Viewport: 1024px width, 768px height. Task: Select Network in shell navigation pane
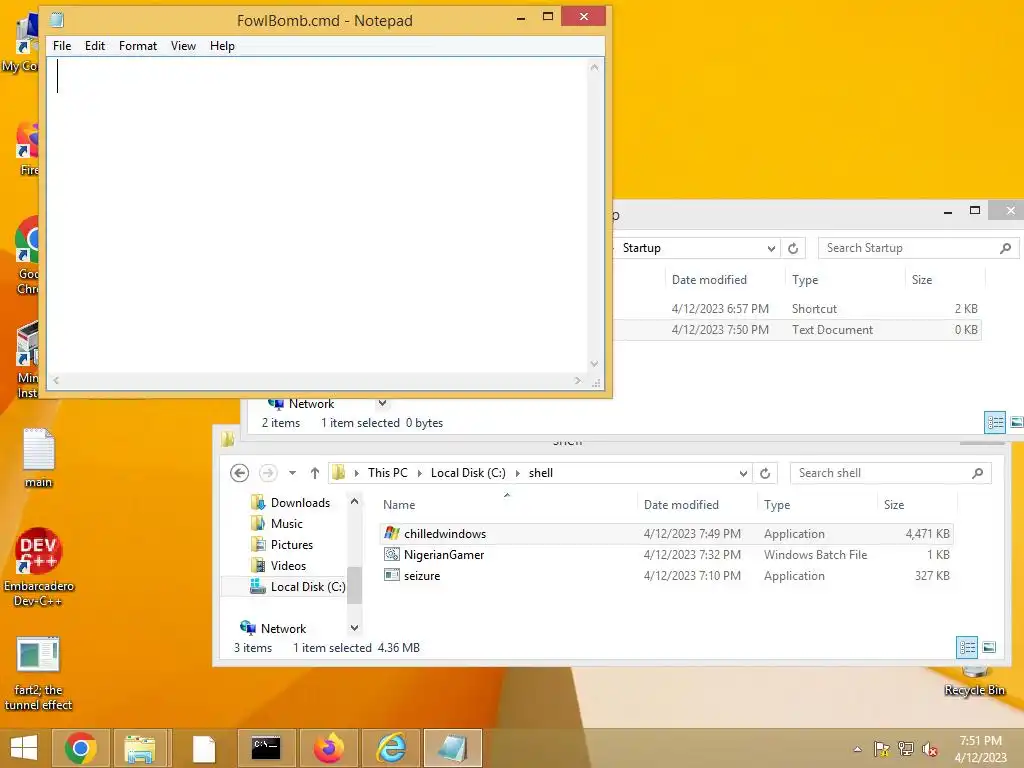(273, 628)
